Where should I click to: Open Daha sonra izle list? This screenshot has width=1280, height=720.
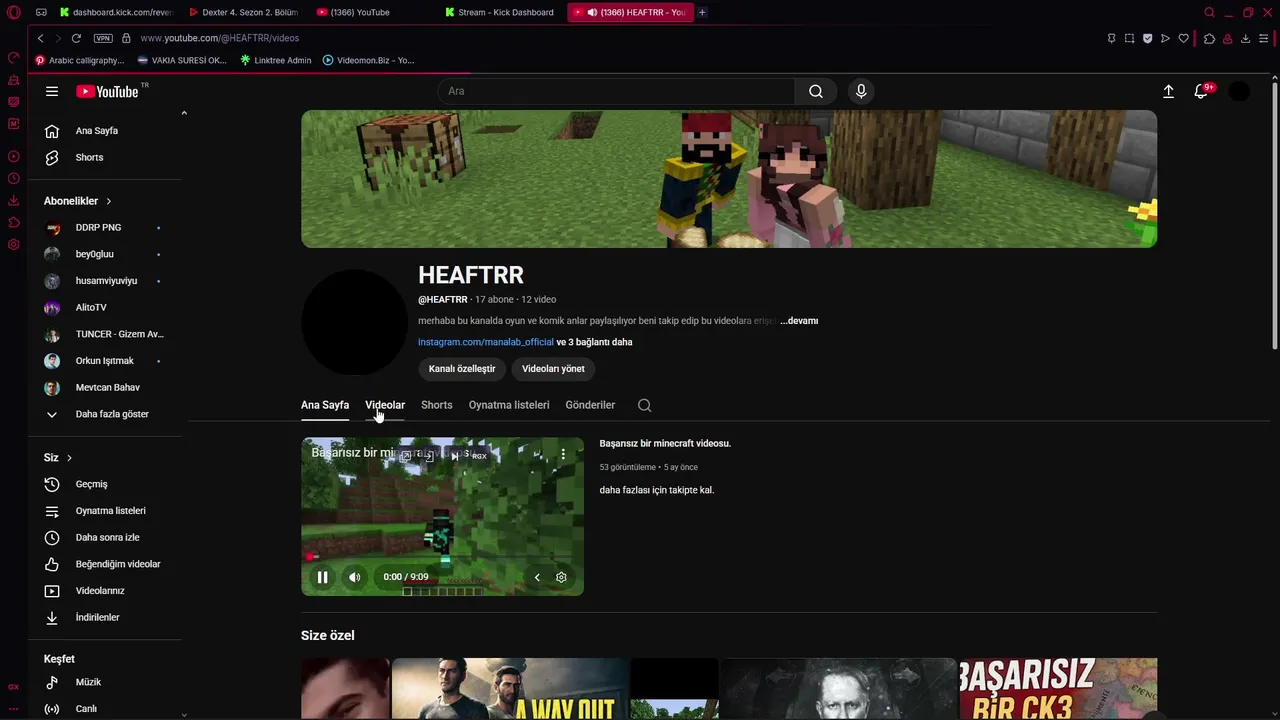(108, 537)
